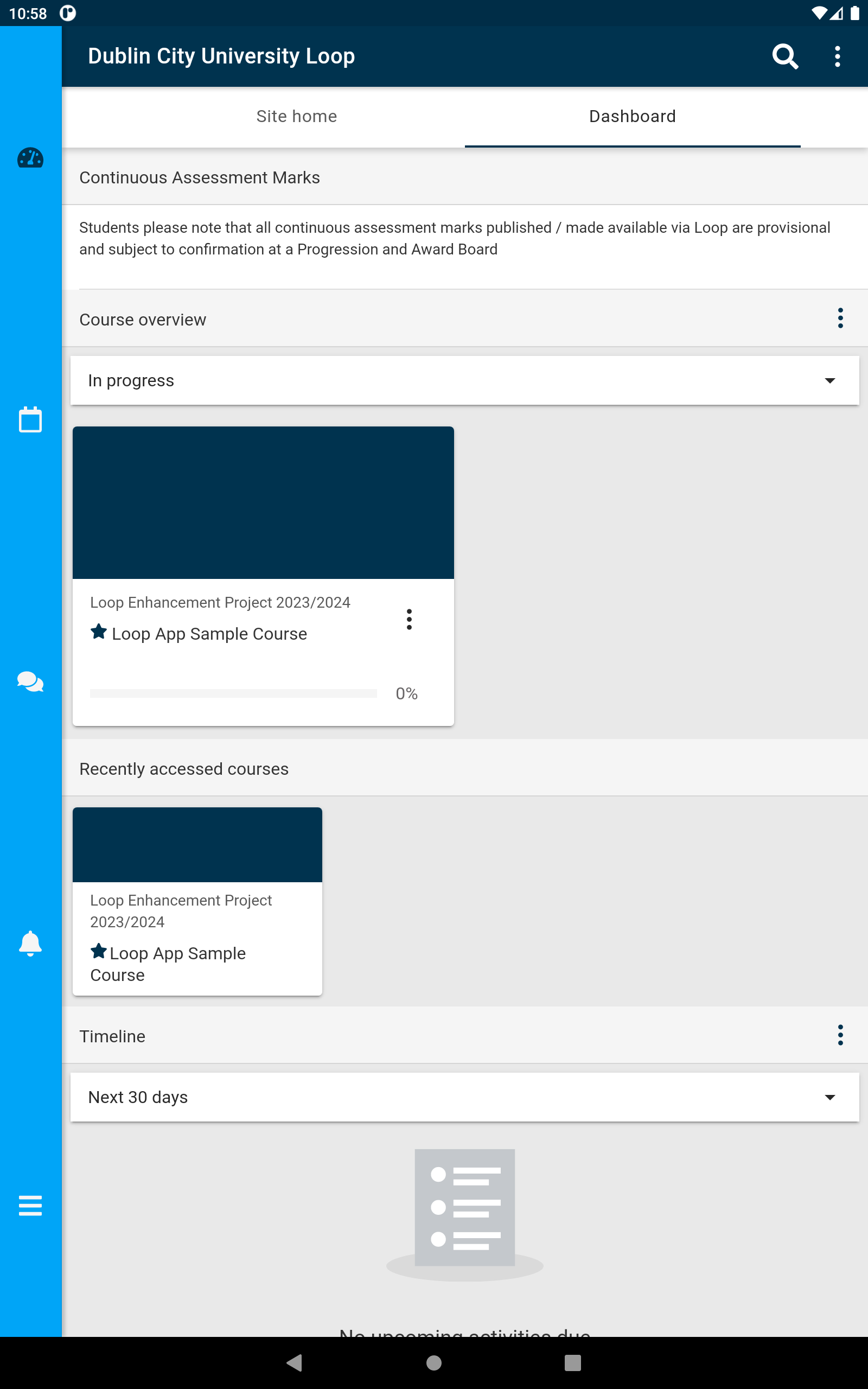Click the course overview card banner image
Viewport: 868px width, 1389px height.
tap(264, 503)
